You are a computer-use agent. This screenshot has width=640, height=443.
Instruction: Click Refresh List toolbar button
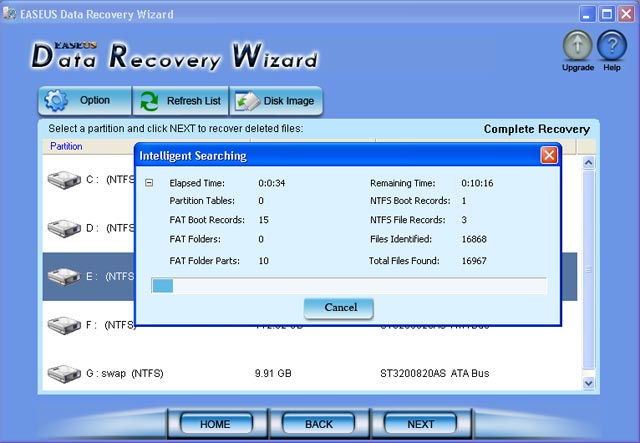coord(180,100)
